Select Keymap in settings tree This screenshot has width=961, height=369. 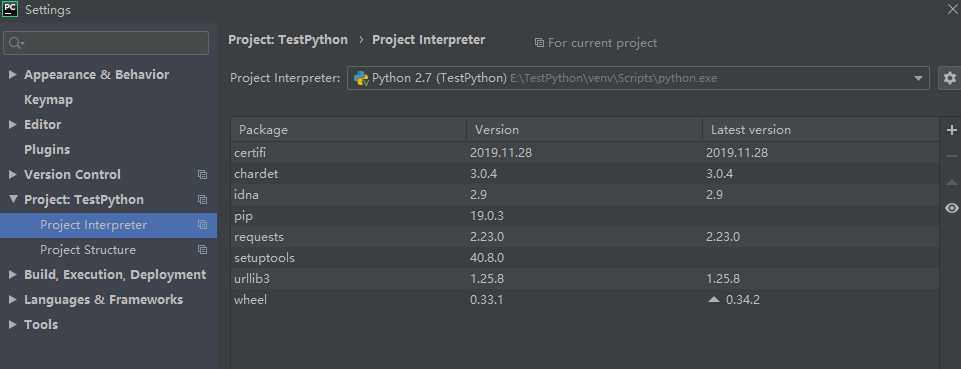click(x=48, y=100)
